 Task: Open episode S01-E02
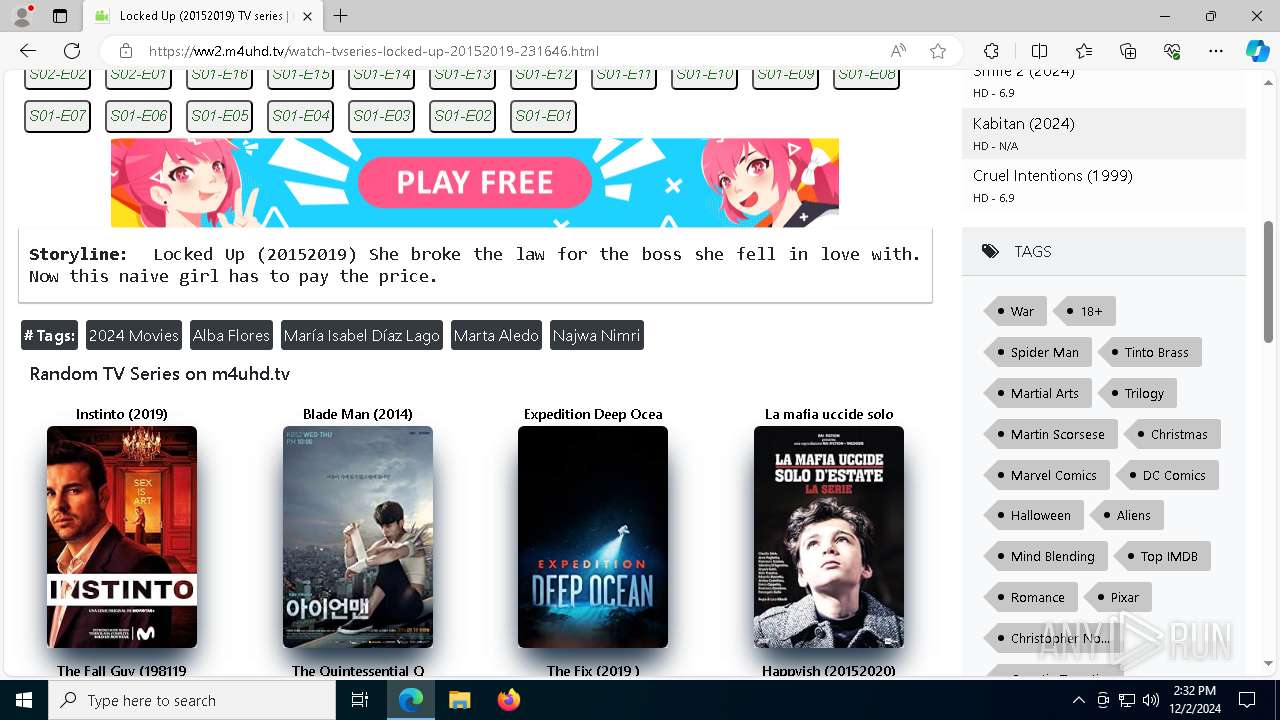pyautogui.click(x=462, y=116)
